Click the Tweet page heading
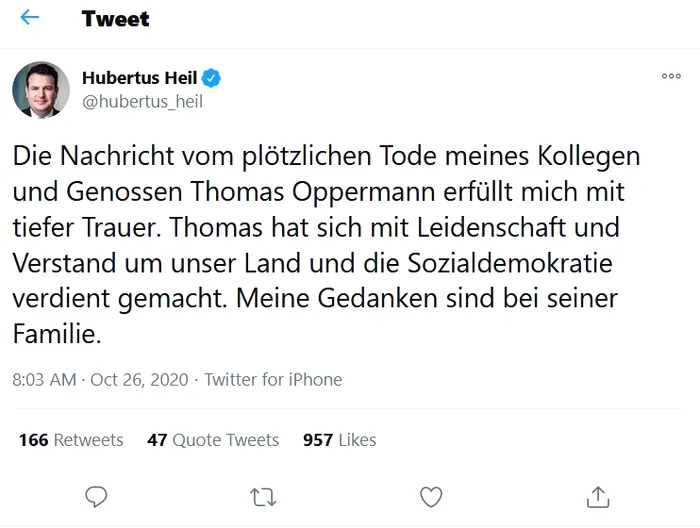The width and height of the screenshot is (700, 528). tap(115, 18)
